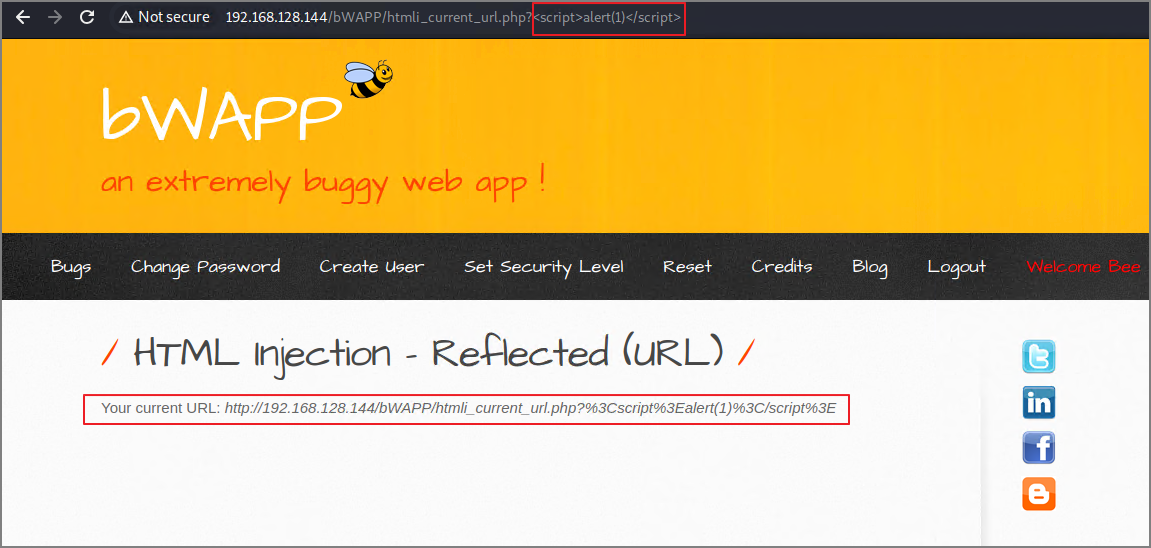This screenshot has height=548, width=1151.
Task: Click the address bar URL field
Action: click(x=453, y=17)
